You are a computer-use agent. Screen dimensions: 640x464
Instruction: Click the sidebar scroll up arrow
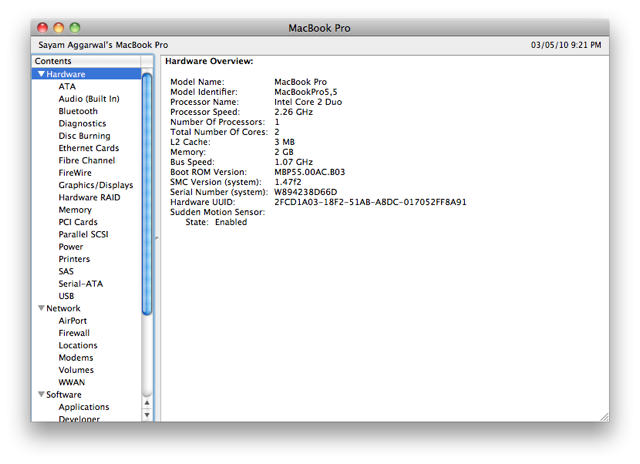[147, 402]
